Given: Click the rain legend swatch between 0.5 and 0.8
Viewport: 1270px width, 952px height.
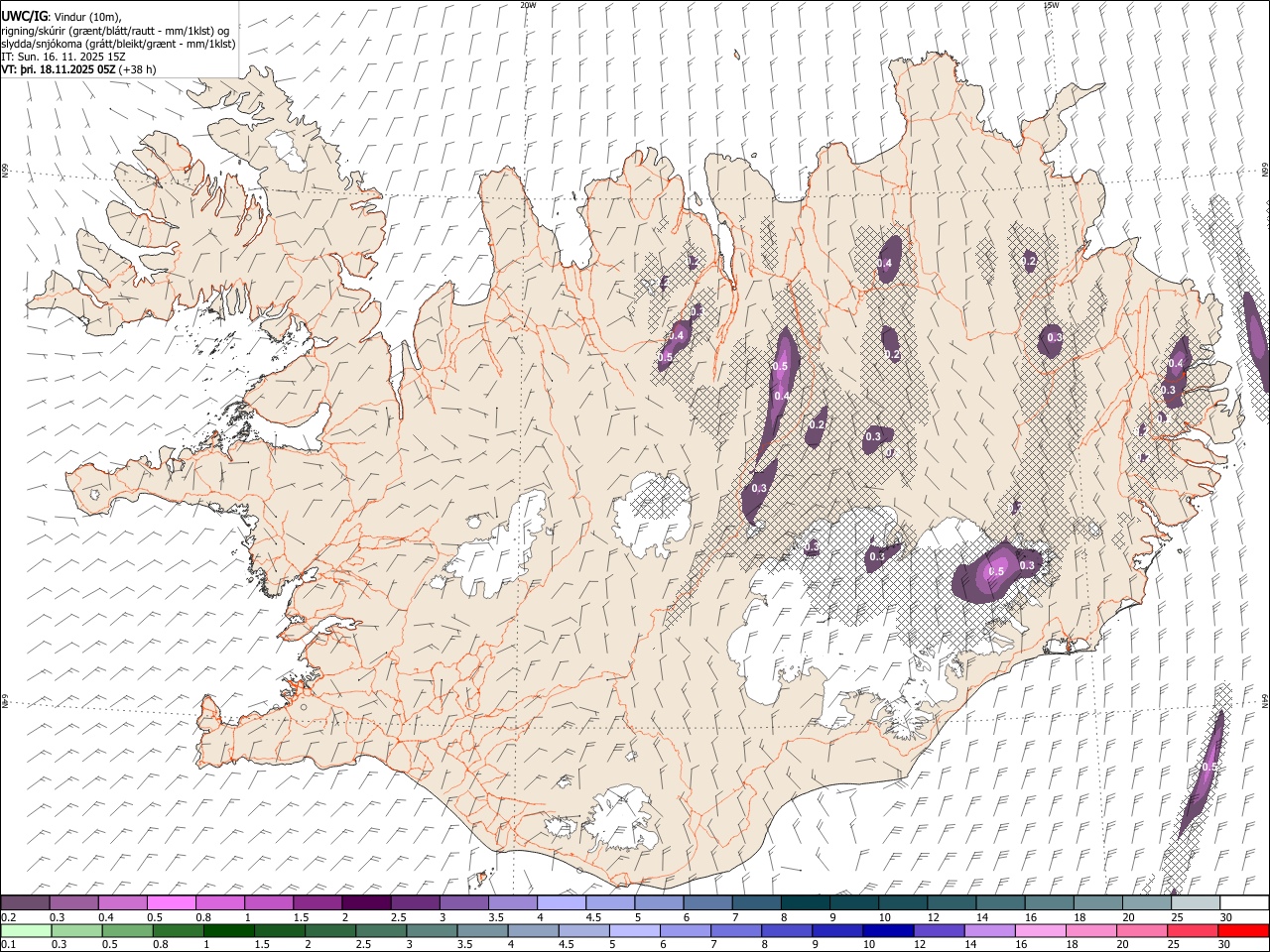Looking at the screenshot, I should (x=128, y=930).
